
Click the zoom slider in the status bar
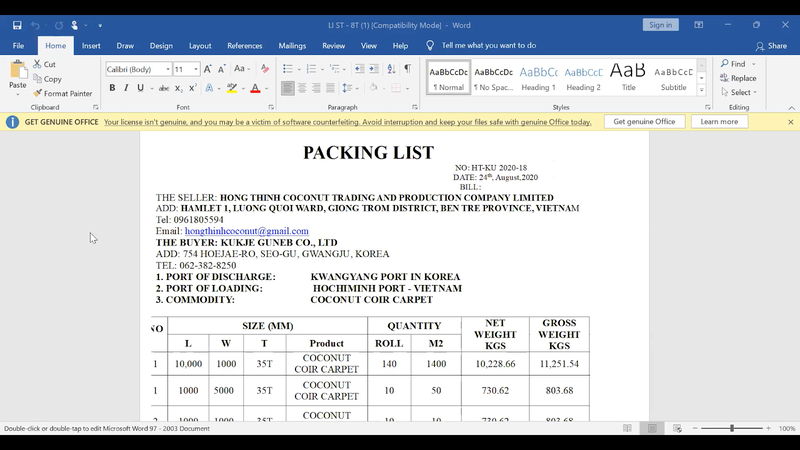(732, 429)
